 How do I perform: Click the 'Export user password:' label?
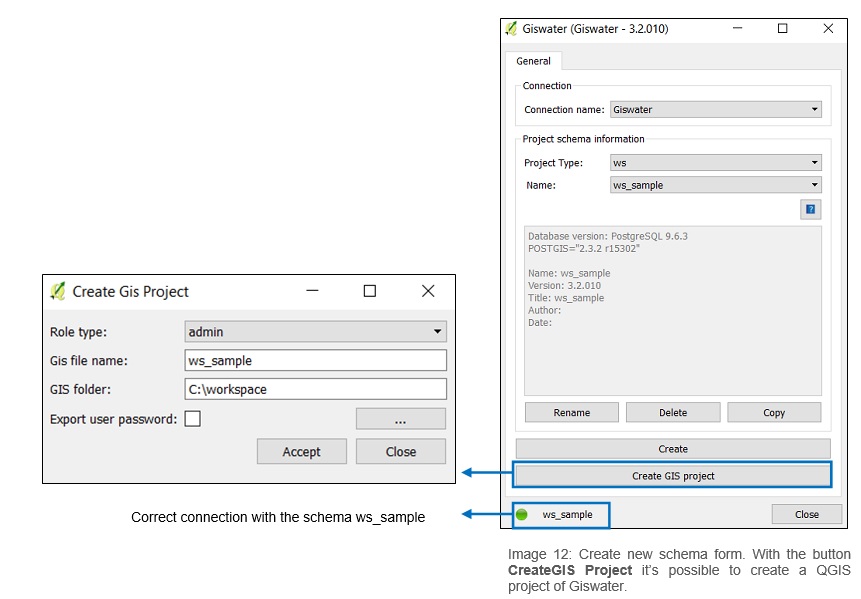(x=114, y=419)
